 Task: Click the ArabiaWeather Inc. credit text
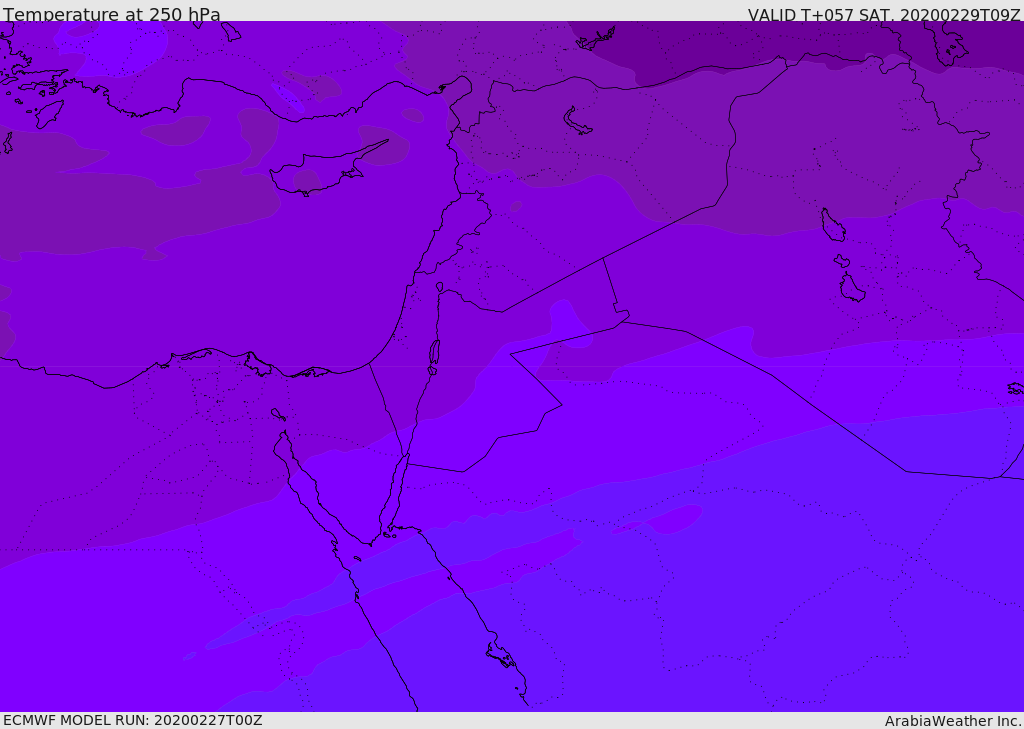953,721
